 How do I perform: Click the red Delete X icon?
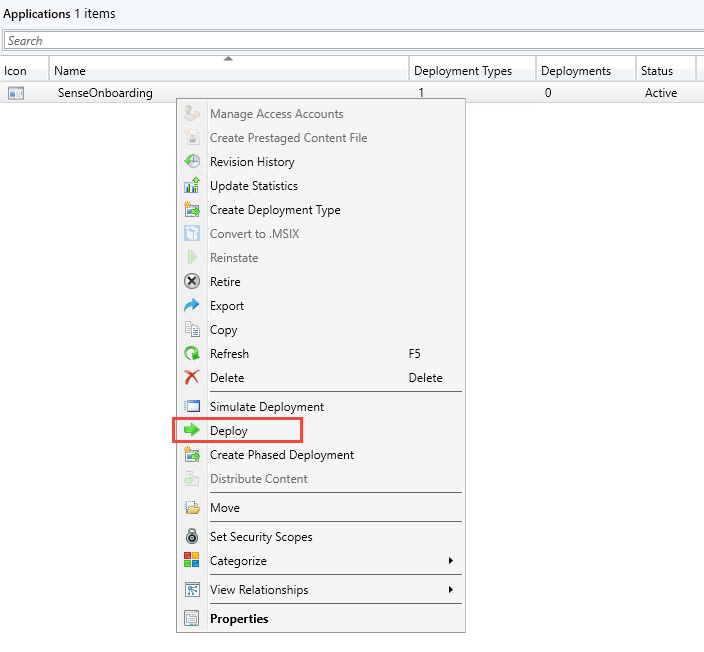(x=193, y=378)
